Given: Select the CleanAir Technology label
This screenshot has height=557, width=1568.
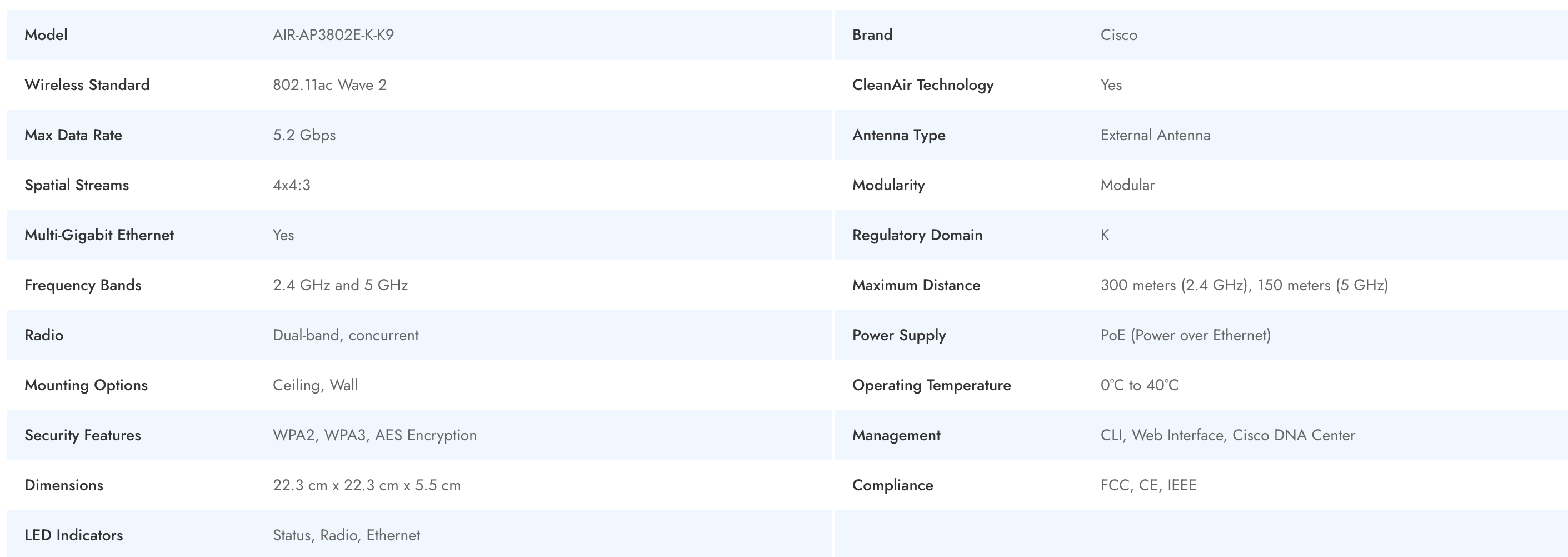Looking at the screenshot, I should [922, 84].
